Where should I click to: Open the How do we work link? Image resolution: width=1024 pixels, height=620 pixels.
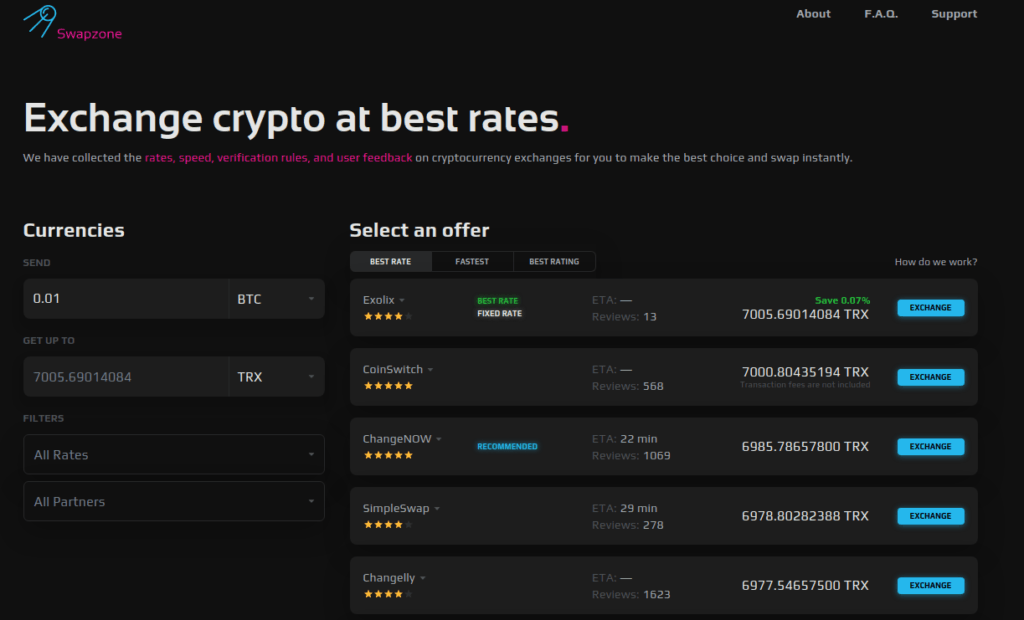(x=936, y=260)
